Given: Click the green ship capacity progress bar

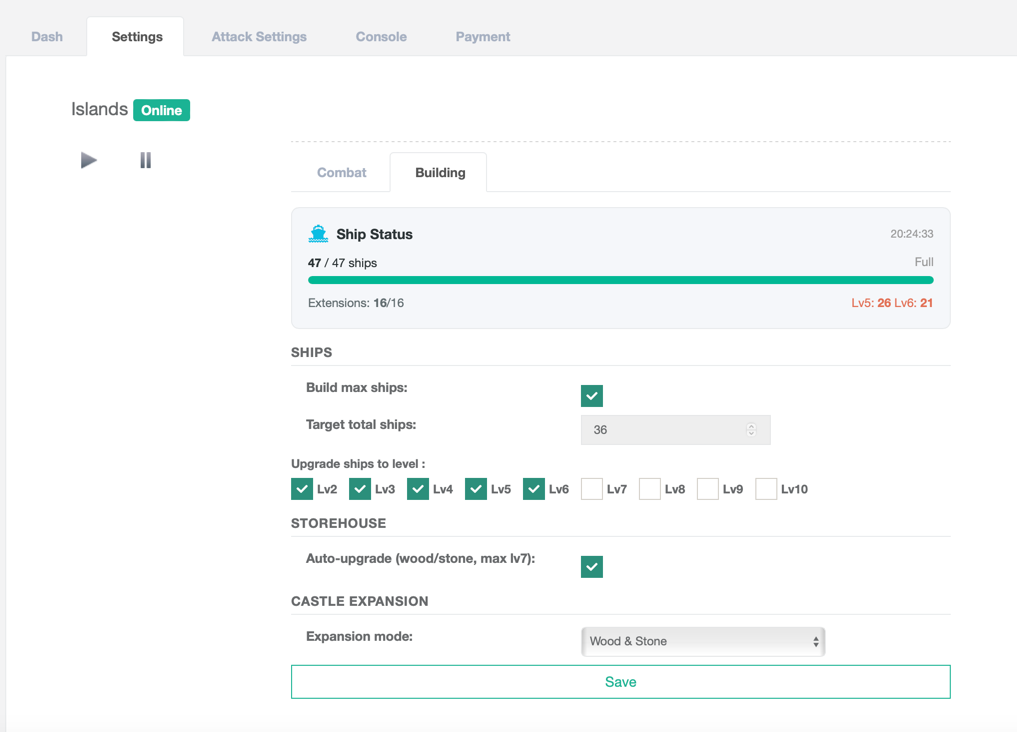Looking at the screenshot, I should coord(620,281).
